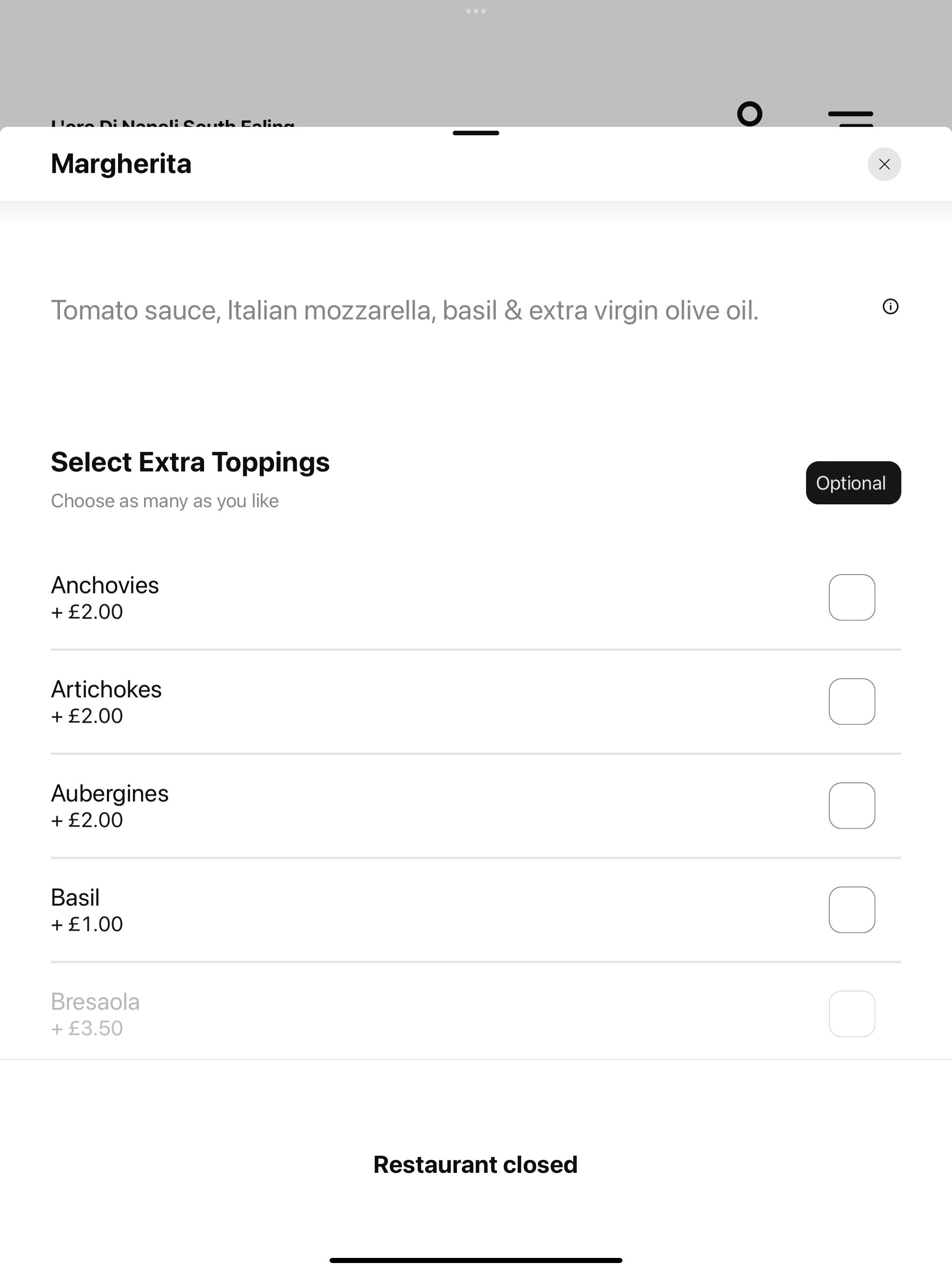Screen dimensions: 952x1270
Task: Tap the sheet drag handle bar
Action: 476,133
